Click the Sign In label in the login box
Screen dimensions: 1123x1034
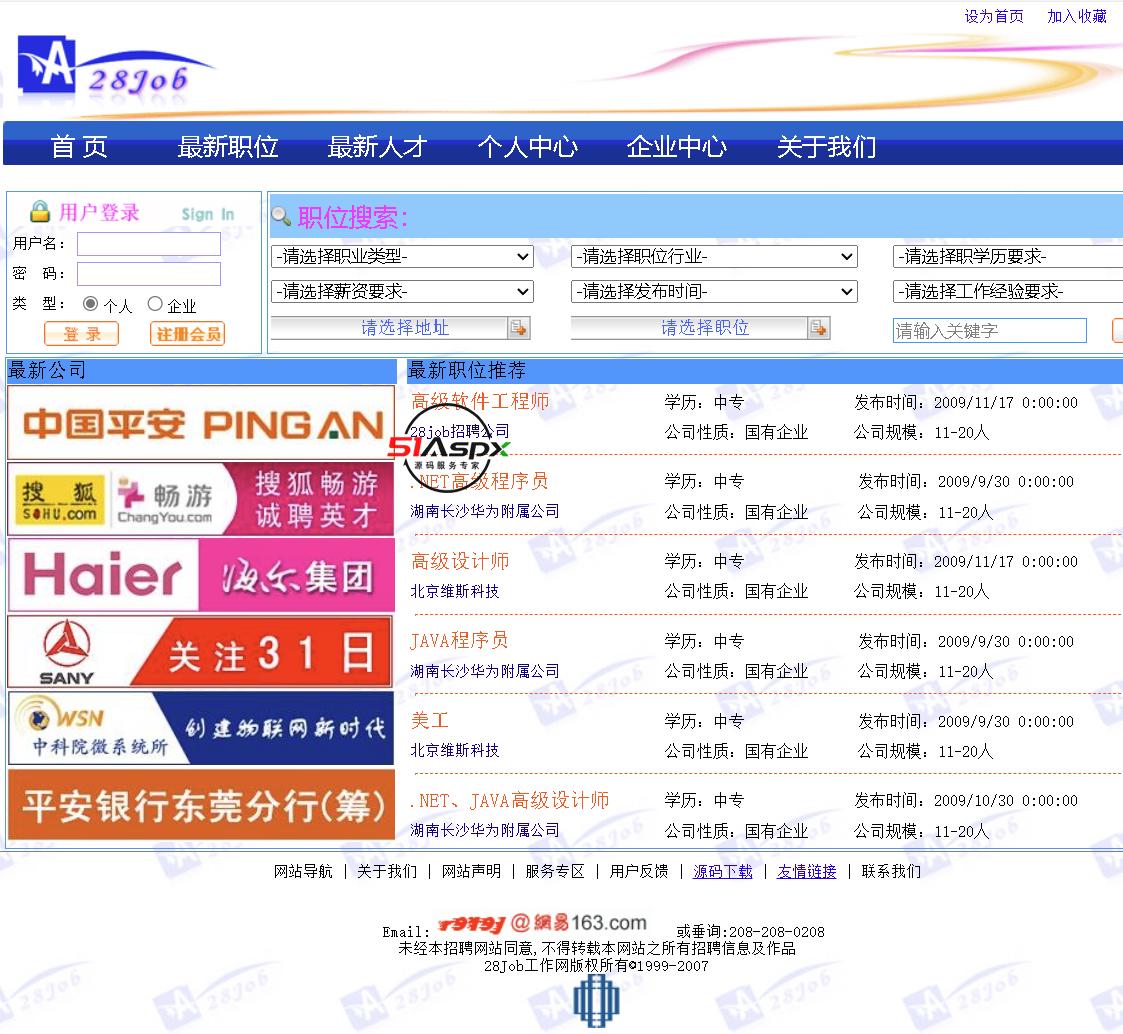click(x=208, y=214)
